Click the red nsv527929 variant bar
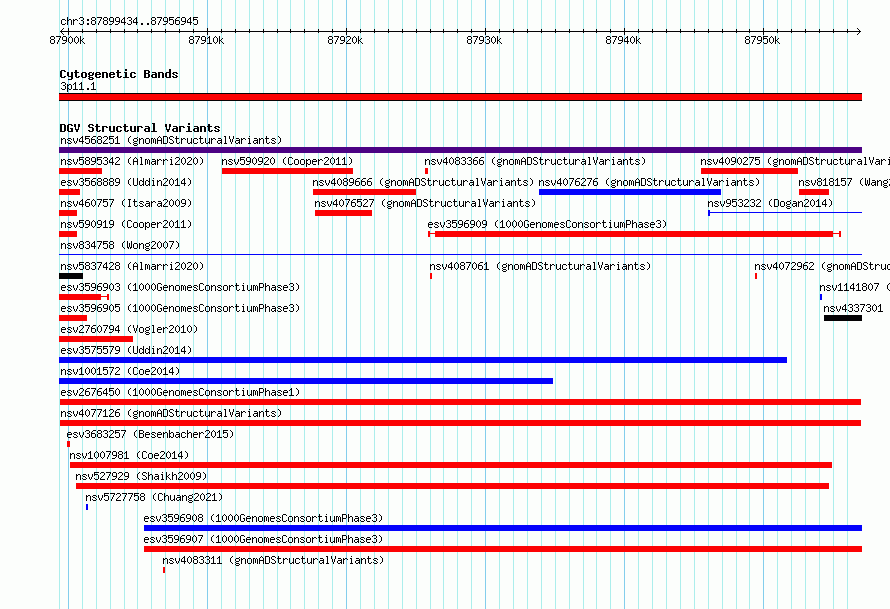Image resolution: width=890 pixels, height=609 pixels. coord(452,486)
